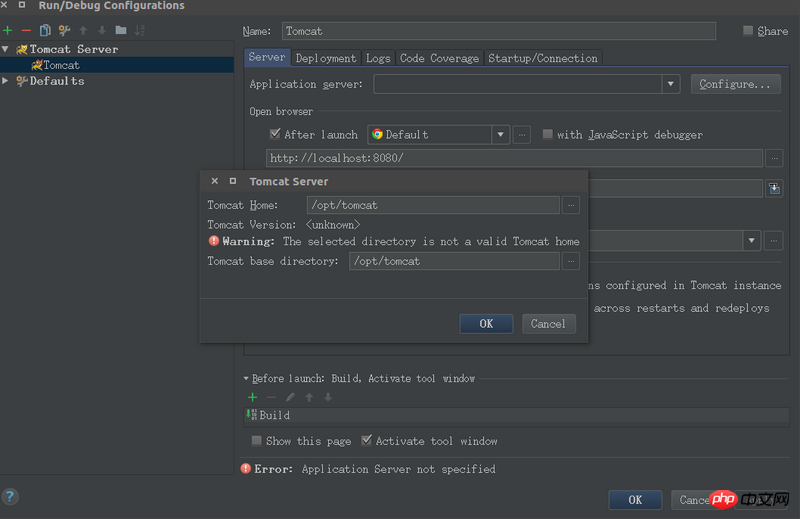Edit before-launch task pencil icon
This screenshot has width=800, height=519.
[x=290, y=397]
